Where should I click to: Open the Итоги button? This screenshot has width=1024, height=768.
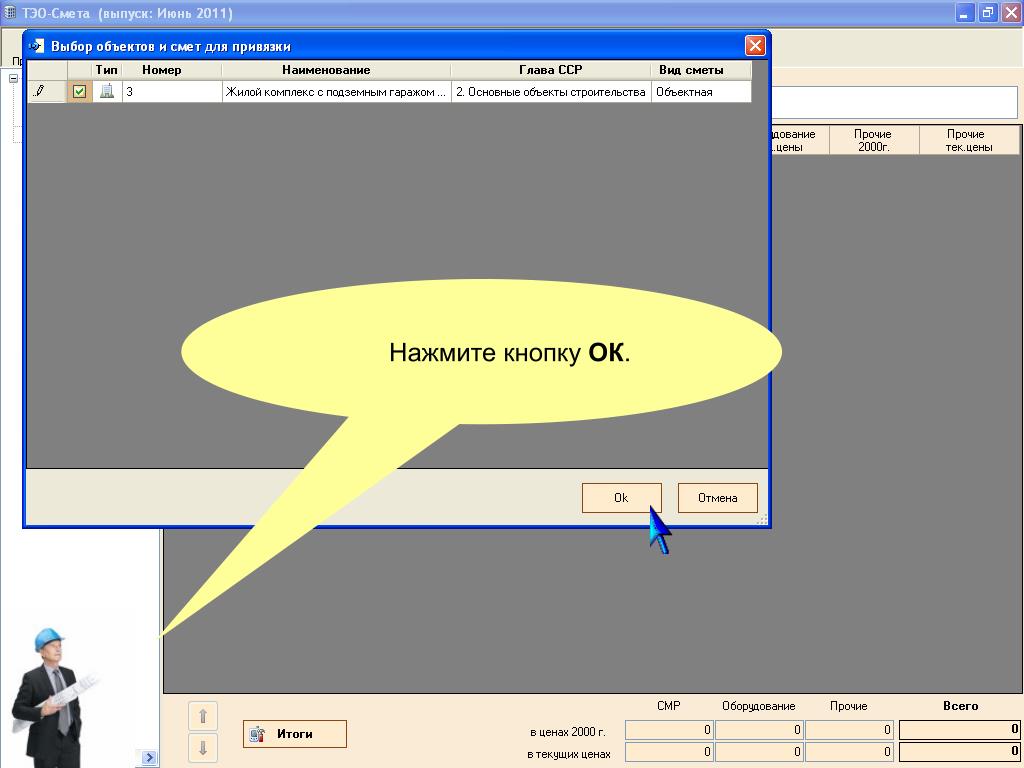(x=295, y=734)
